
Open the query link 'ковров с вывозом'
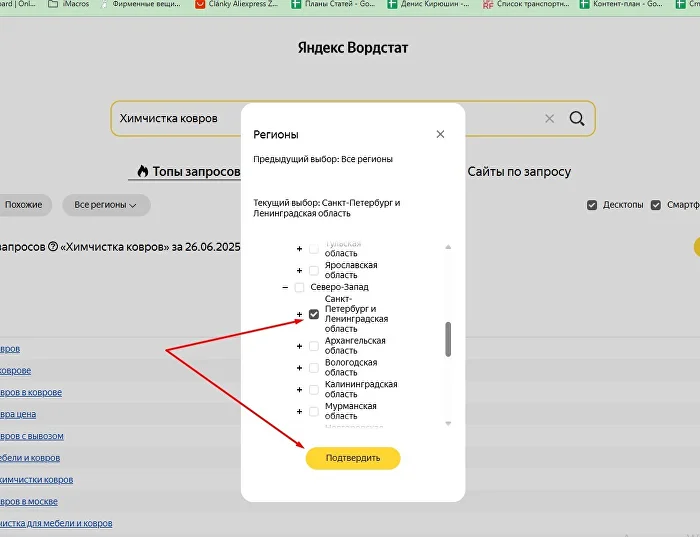pyautogui.click(x=32, y=436)
